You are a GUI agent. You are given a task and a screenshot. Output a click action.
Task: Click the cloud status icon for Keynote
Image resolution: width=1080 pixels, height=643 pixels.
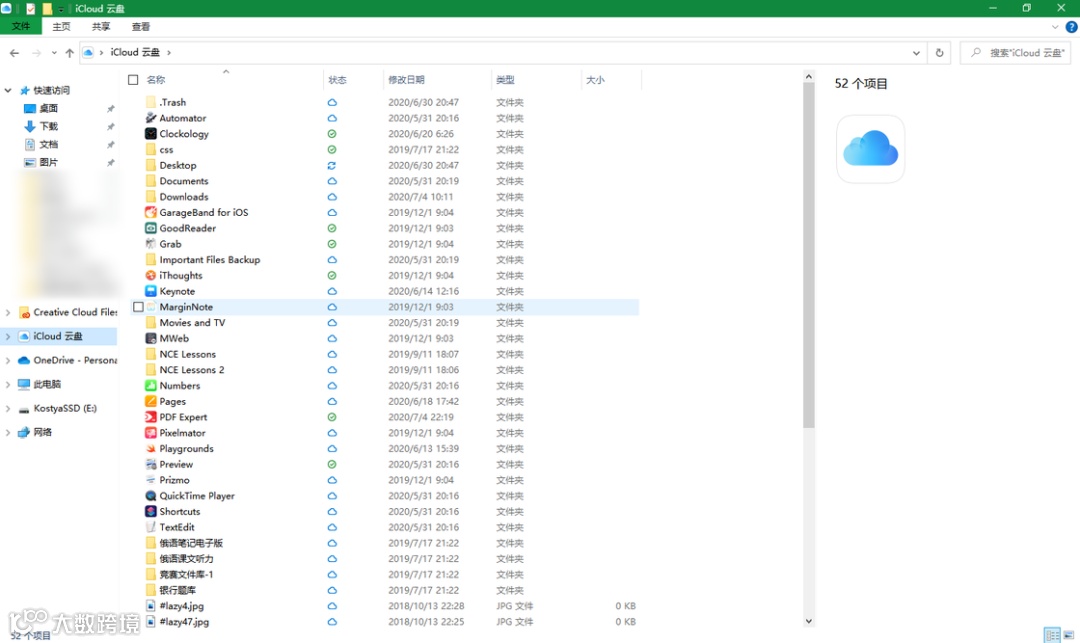(332, 291)
